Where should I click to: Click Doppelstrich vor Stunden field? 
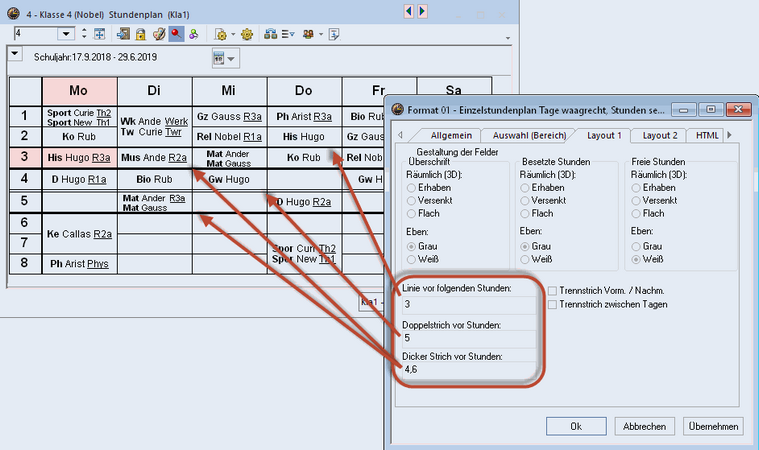tap(469, 338)
